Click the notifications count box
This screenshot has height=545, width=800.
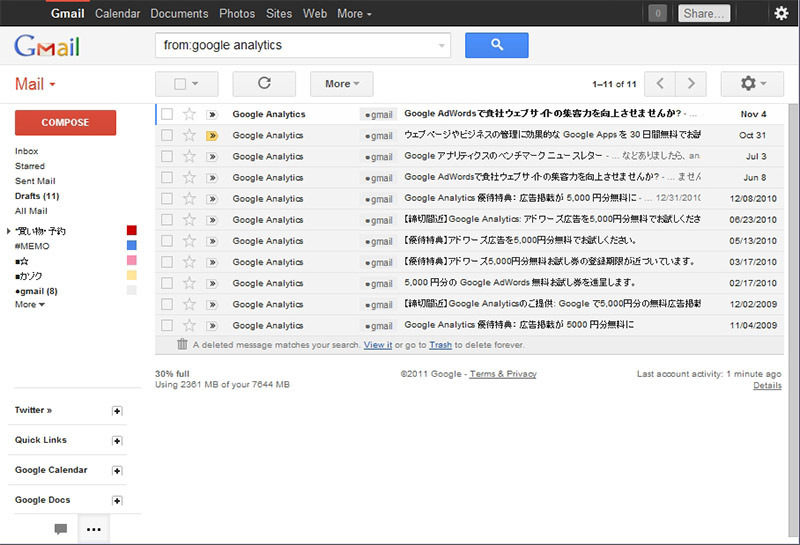[x=658, y=13]
